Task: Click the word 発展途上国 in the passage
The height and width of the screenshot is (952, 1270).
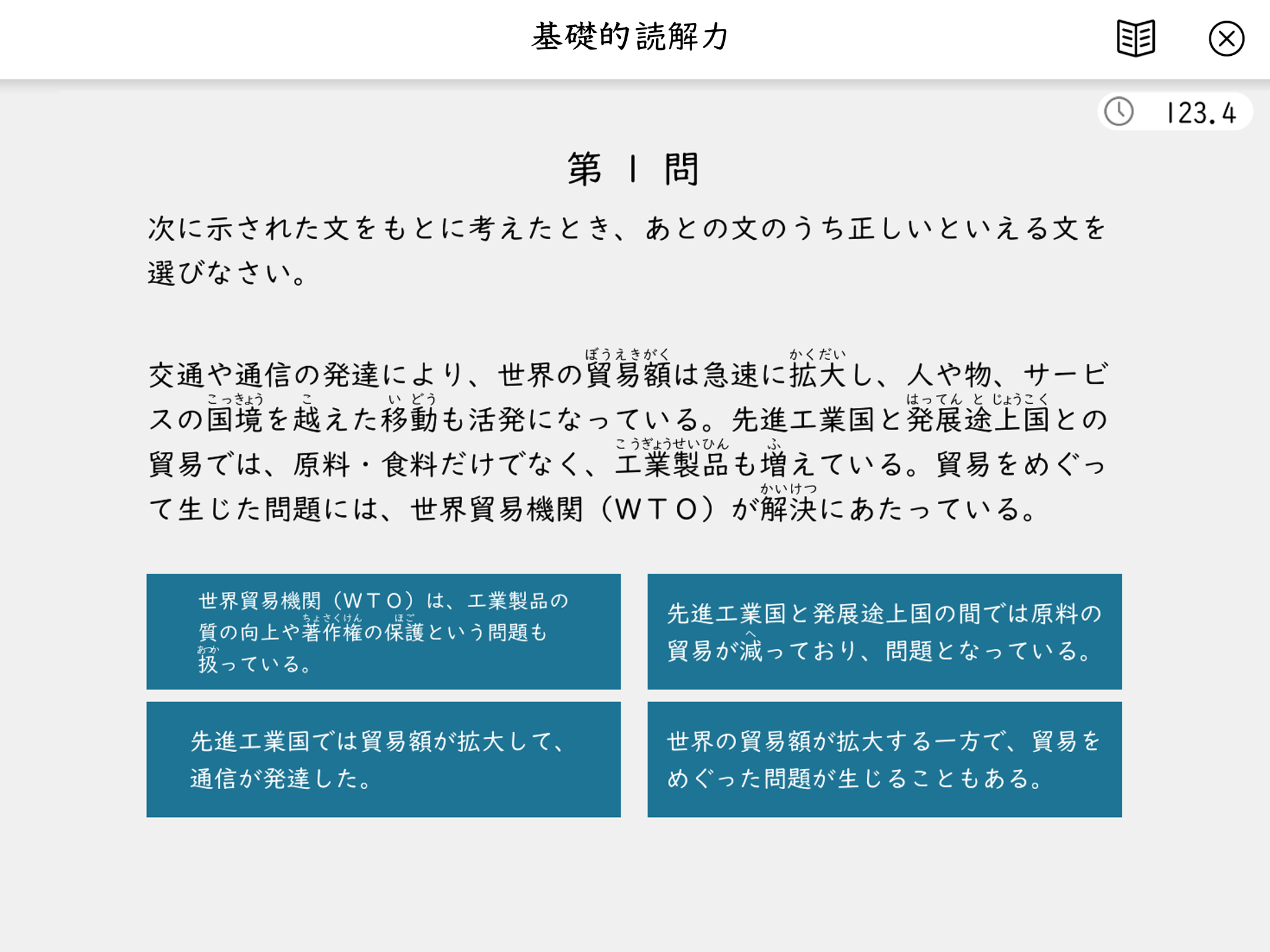Action: click(x=977, y=420)
